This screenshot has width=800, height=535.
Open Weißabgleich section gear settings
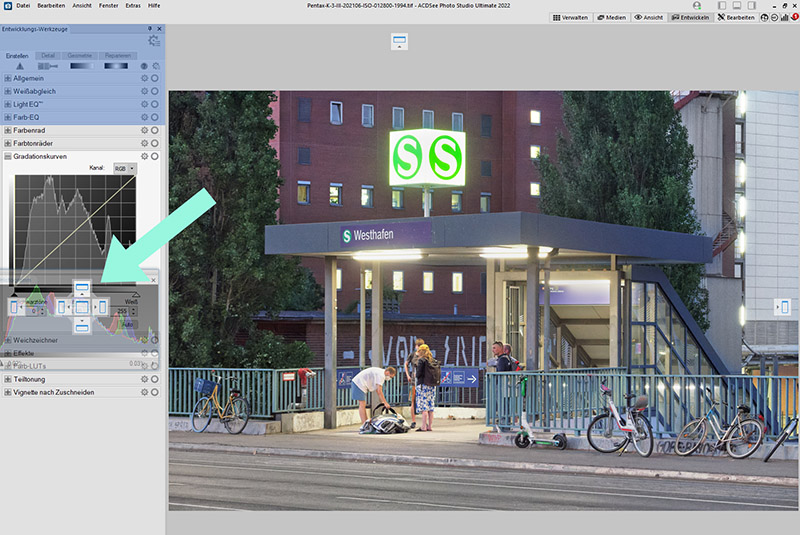pos(144,91)
